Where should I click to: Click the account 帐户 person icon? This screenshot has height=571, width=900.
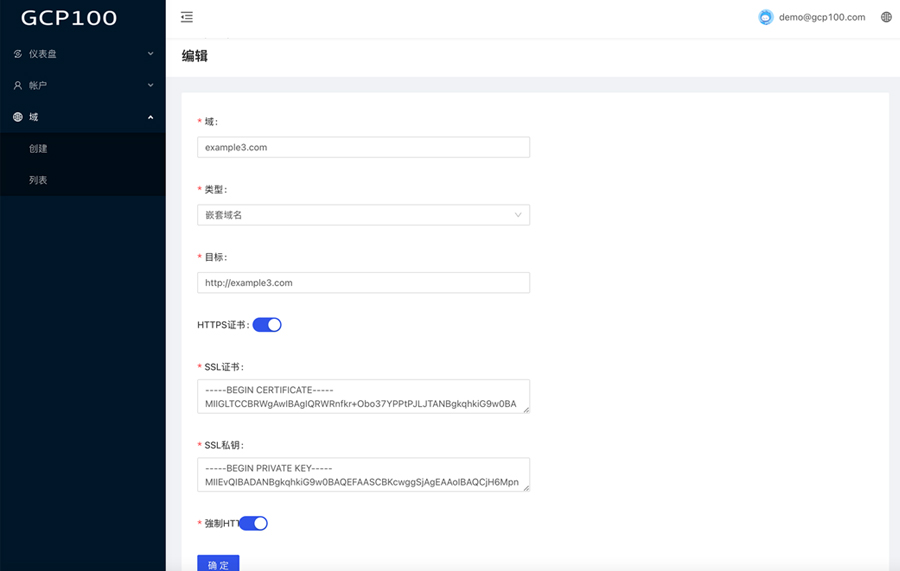click(17, 86)
